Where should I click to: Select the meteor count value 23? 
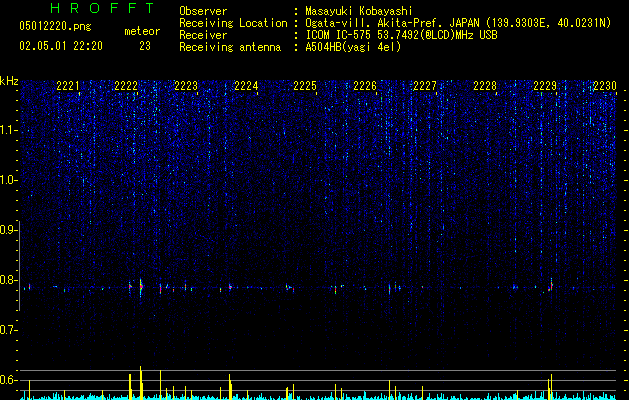145,46
